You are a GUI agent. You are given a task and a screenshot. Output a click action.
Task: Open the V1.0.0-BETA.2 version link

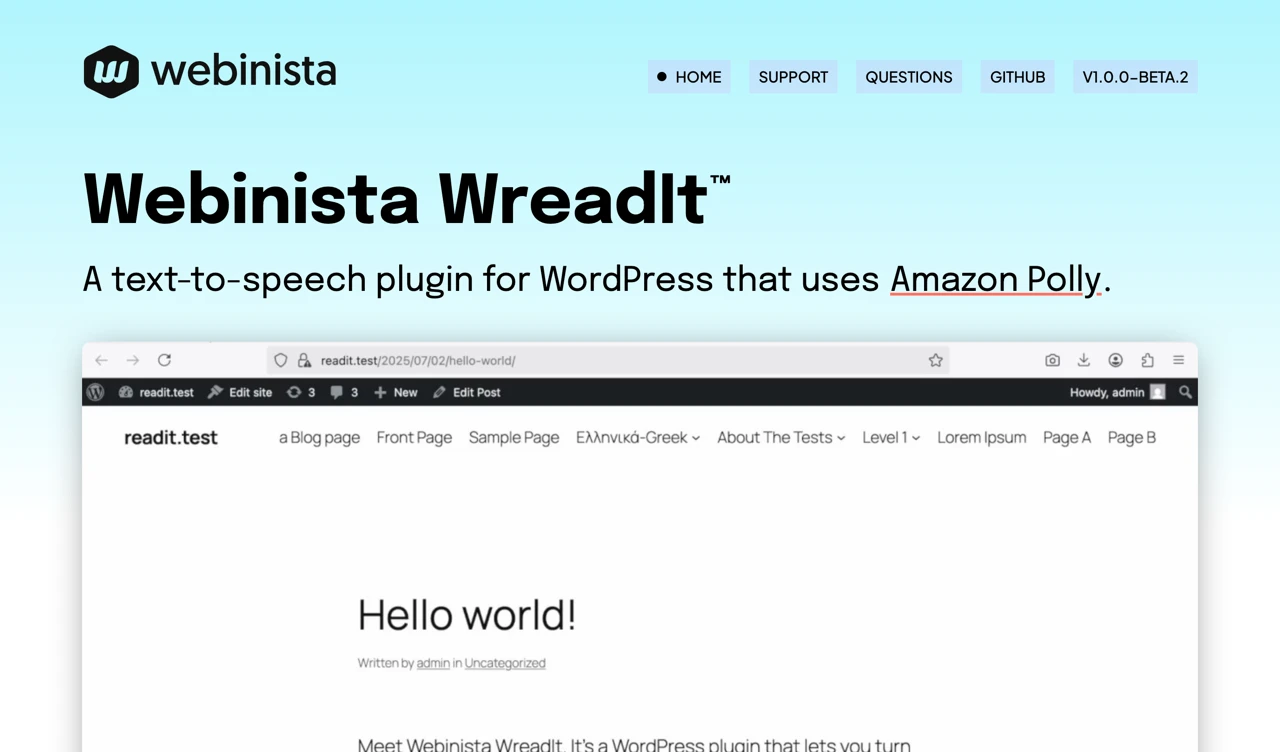pyautogui.click(x=1135, y=77)
